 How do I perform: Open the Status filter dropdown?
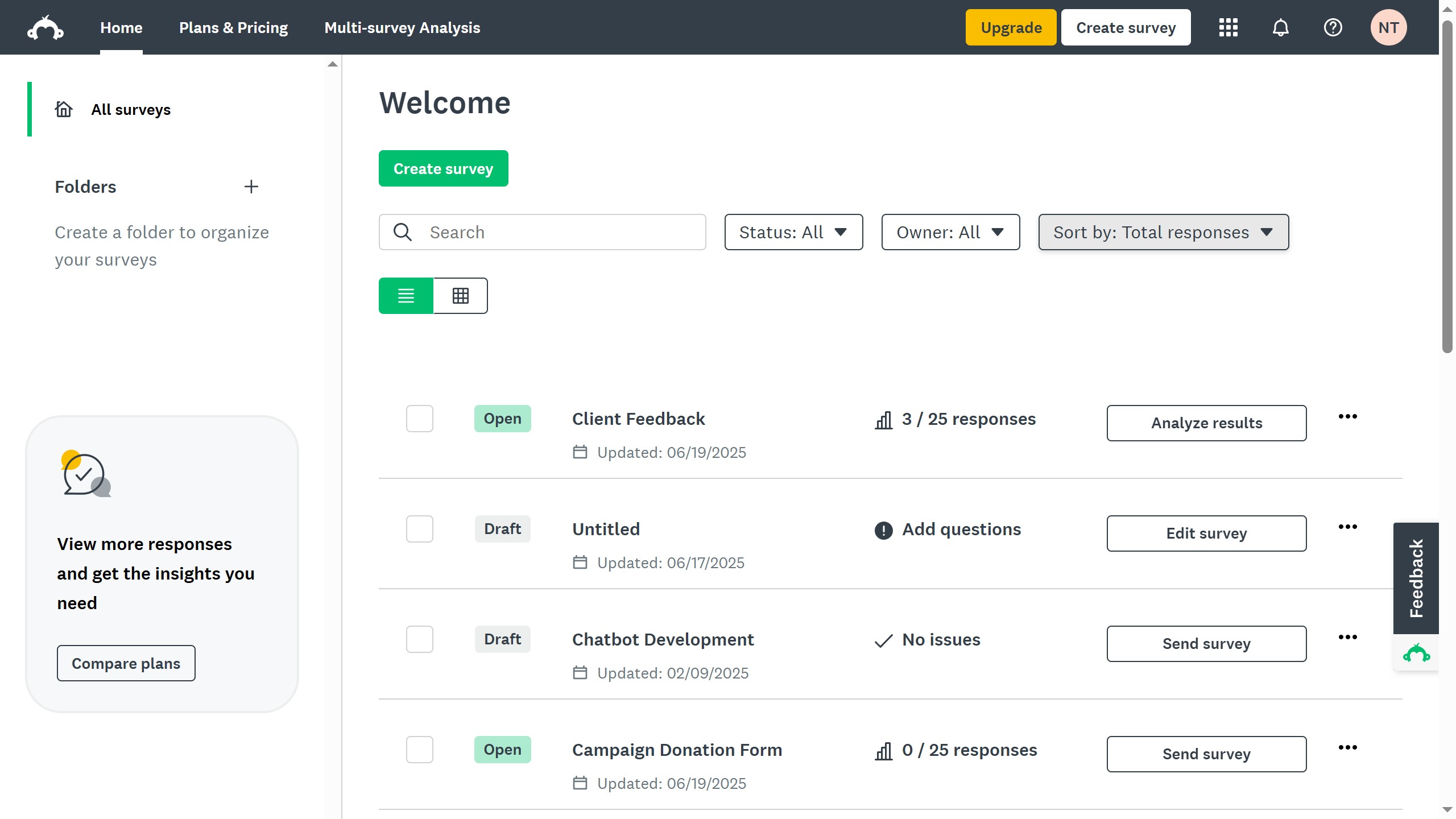[793, 232]
